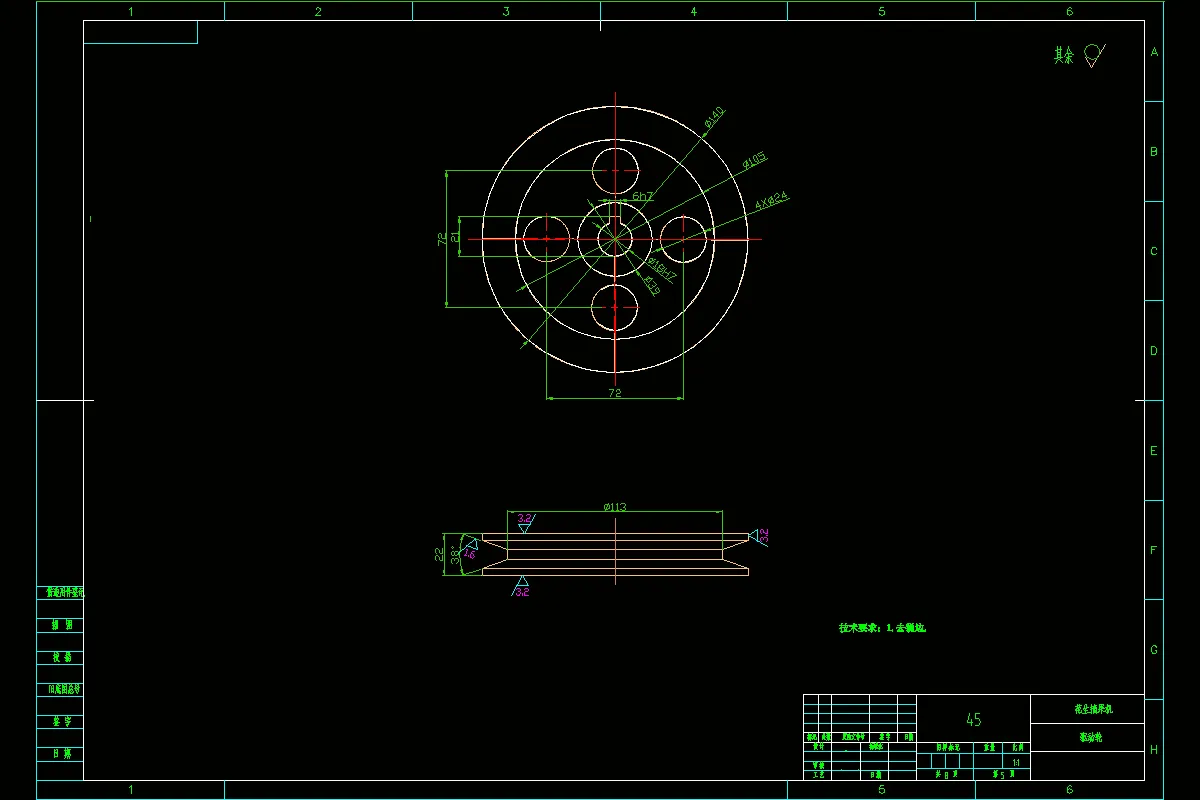This screenshot has height=800, width=1200.
Task: Select the rotated 3.2 roughness symbol on the rim
Action: point(759,536)
